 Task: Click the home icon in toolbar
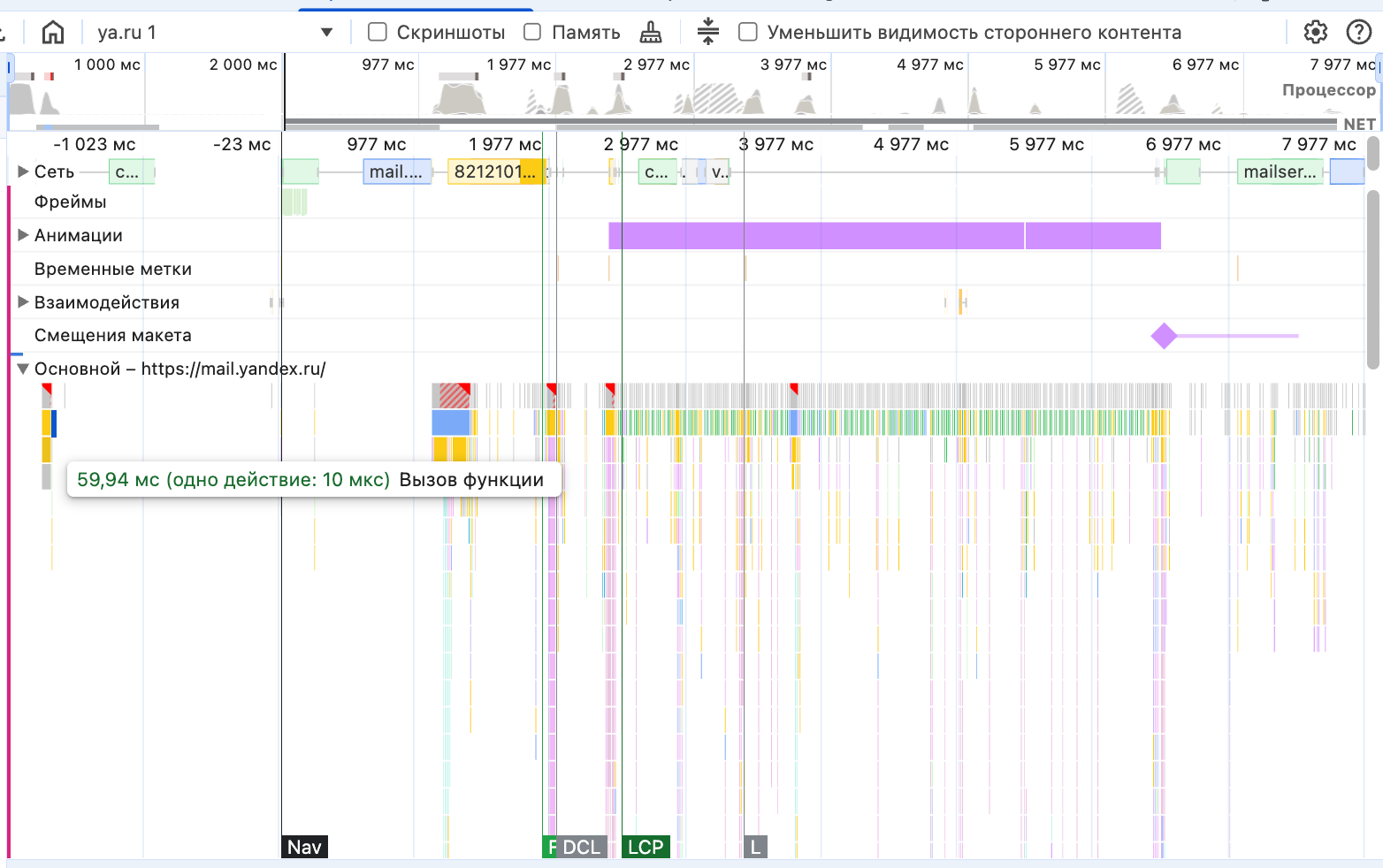[53, 33]
